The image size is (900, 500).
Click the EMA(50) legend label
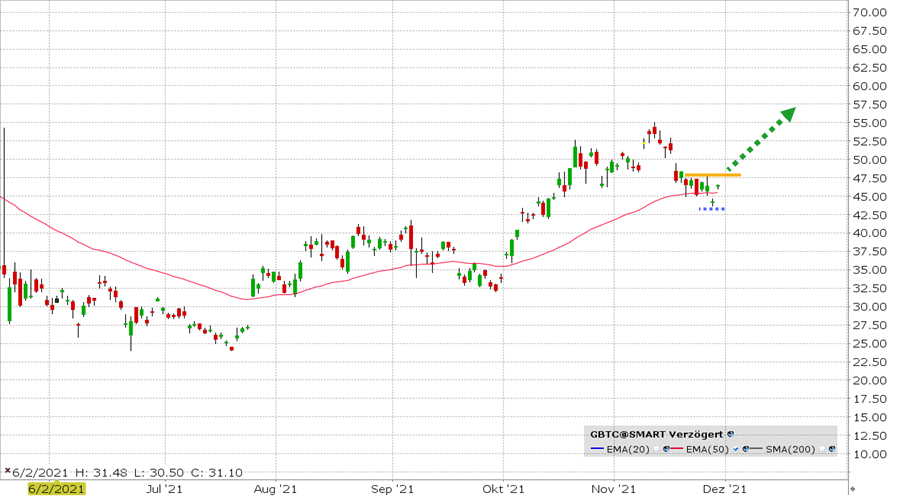[x=708, y=449]
